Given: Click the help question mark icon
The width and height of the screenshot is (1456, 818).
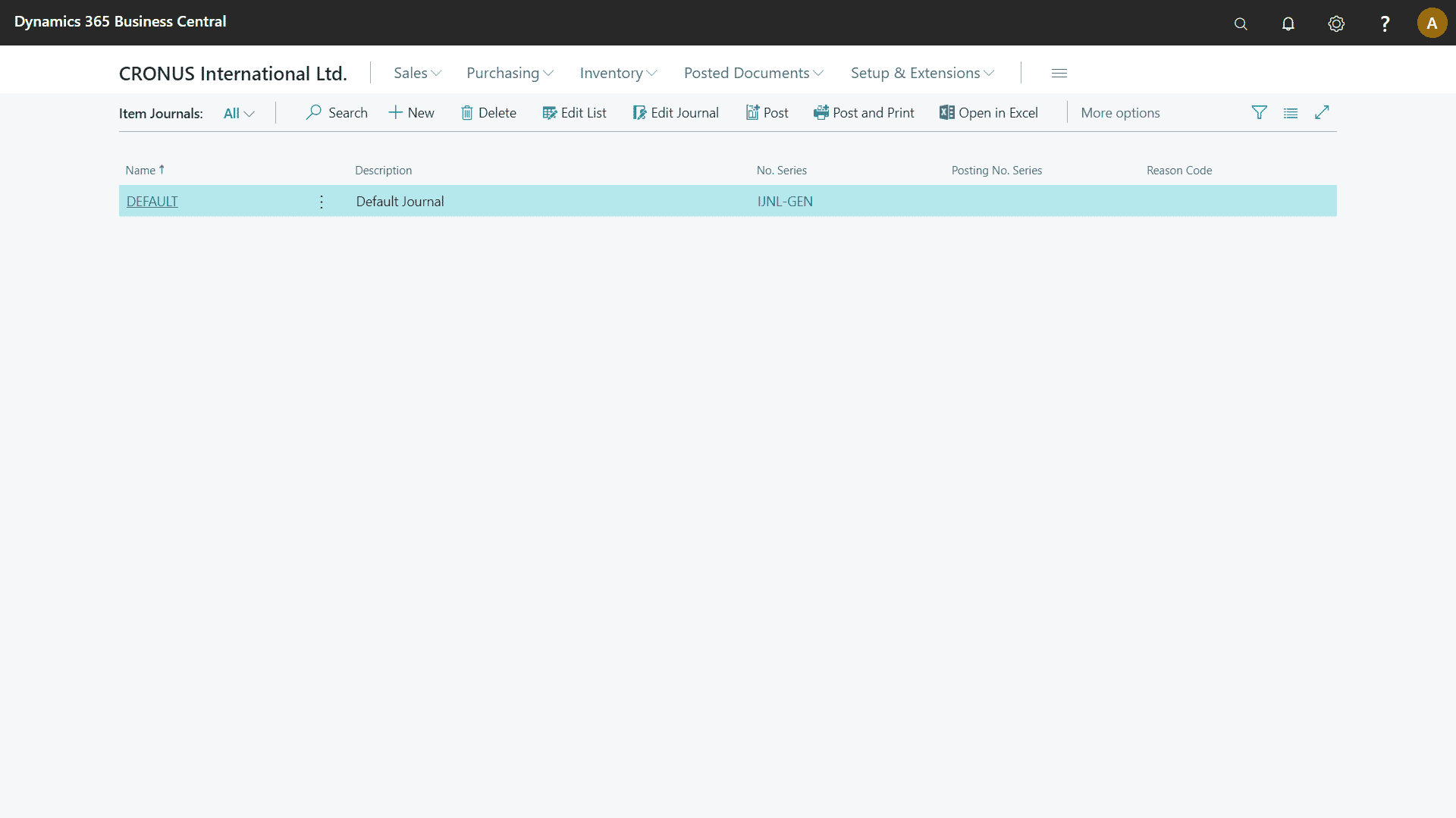Looking at the screenshot, I should [x=1385, y=24].
